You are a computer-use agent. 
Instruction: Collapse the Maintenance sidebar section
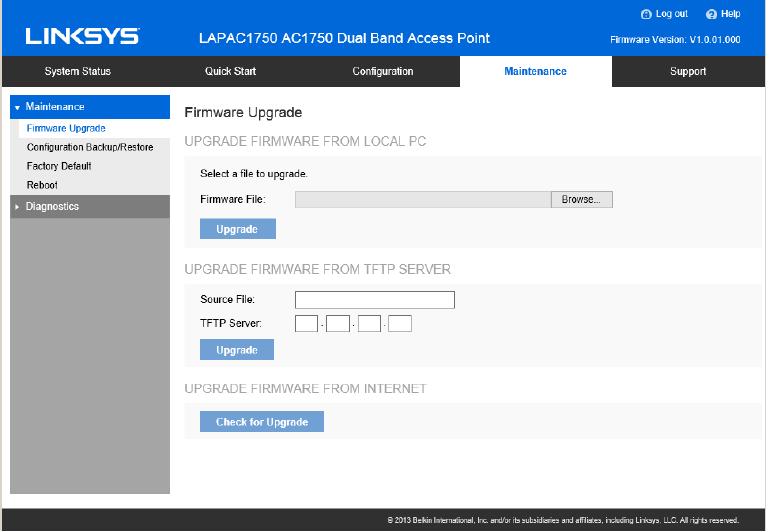pyautogui.click(x=90, y=106)
